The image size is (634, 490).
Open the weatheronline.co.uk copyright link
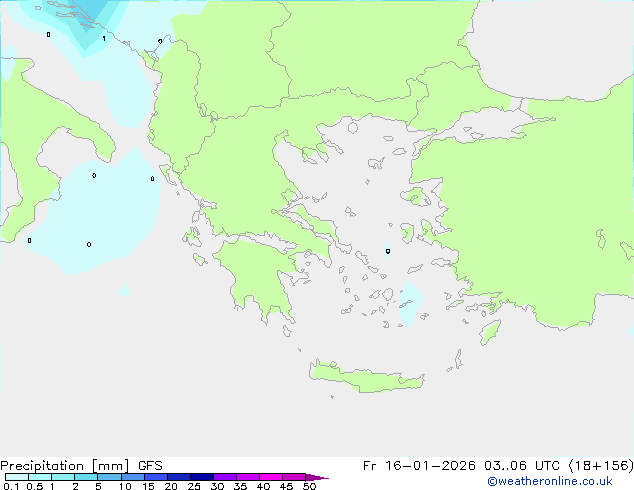[x=550, y=481]
